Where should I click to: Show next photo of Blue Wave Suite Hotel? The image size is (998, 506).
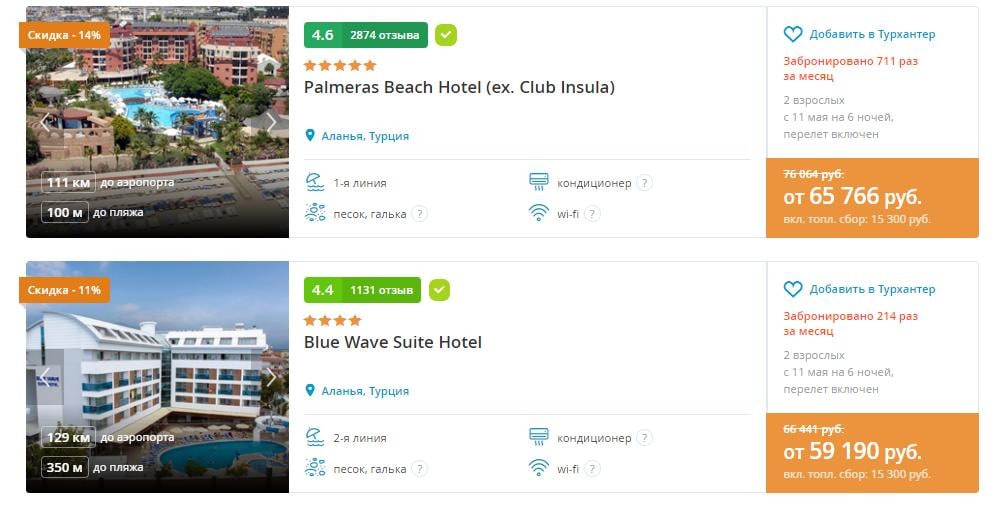pyautogui.click(x=270, y=377)
